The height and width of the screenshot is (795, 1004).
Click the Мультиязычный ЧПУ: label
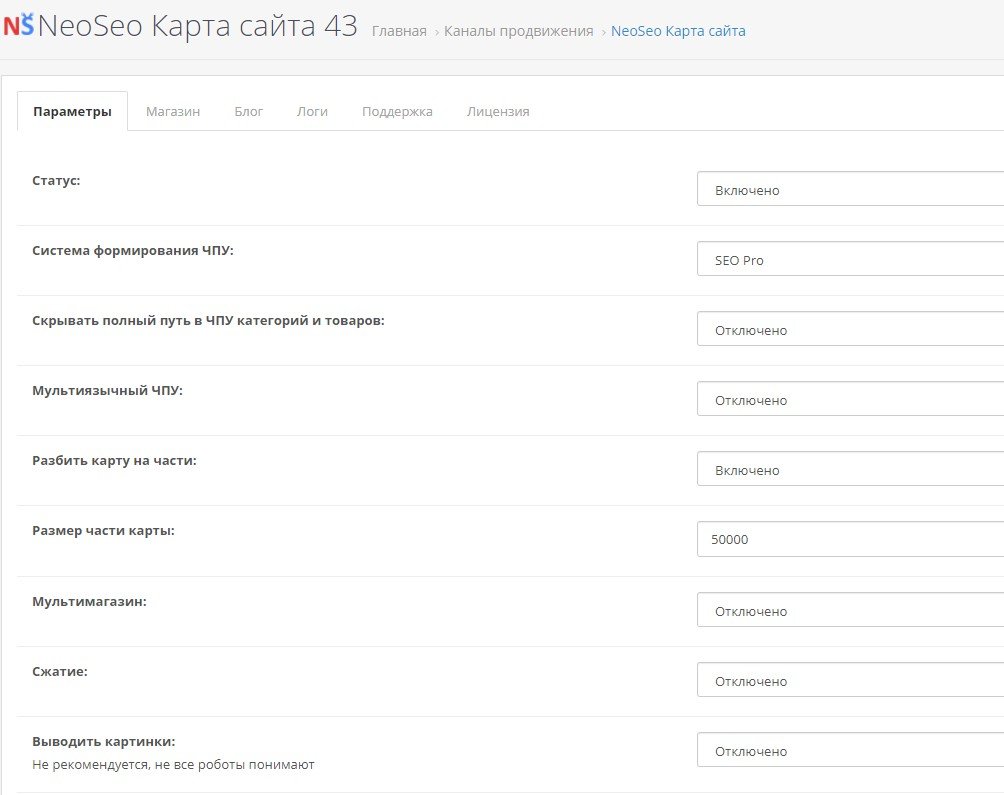pos(108,390)
